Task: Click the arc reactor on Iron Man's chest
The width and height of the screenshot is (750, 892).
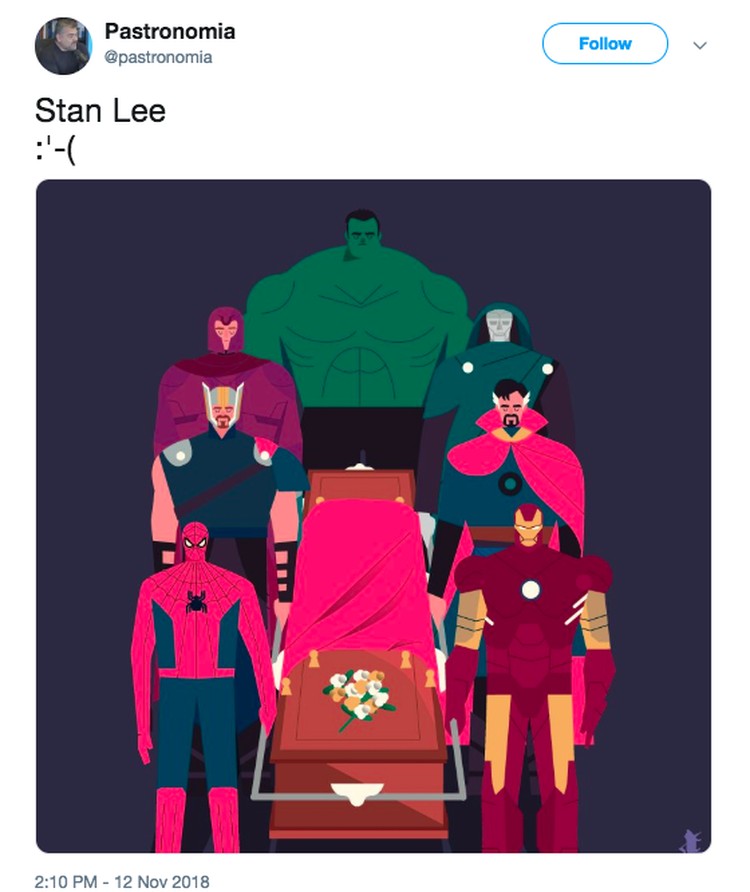Action: pos(530,590)
